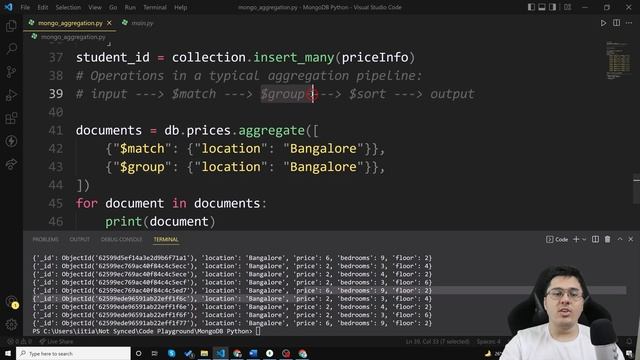Screen dimensions: 640x360
Task: Toggle the primary side bar
Action: pyautogui.click(x=531, y=7)
